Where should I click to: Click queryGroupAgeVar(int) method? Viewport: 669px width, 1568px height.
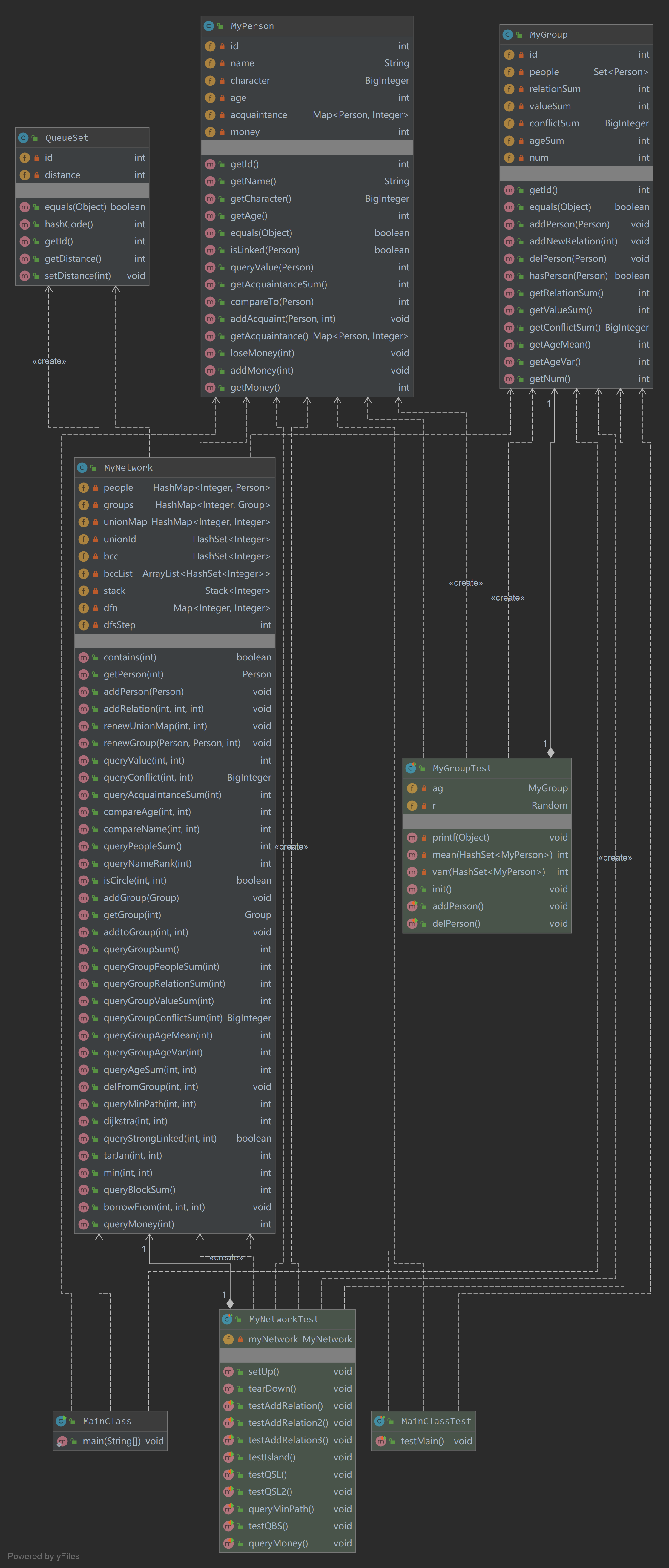(174, 1053)
